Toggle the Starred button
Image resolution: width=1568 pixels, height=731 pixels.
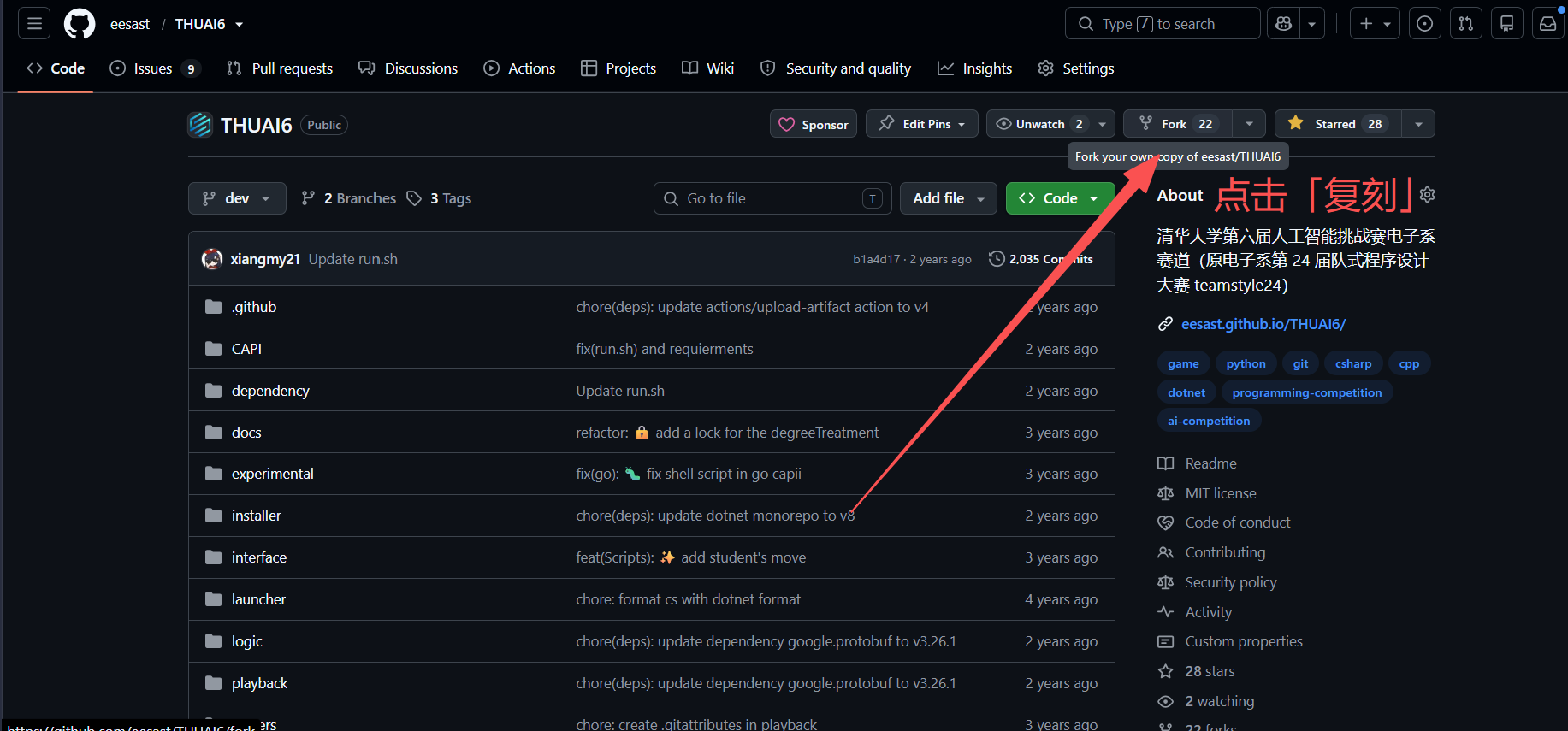click(x=1338, y=124)
